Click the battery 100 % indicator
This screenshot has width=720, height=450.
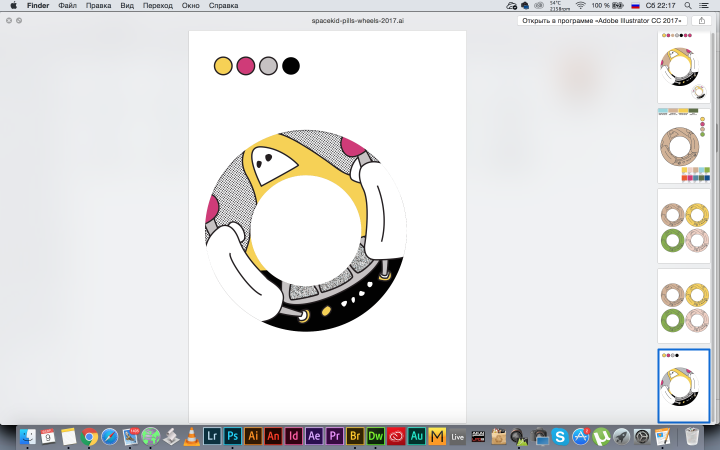(x=607, y=6)
